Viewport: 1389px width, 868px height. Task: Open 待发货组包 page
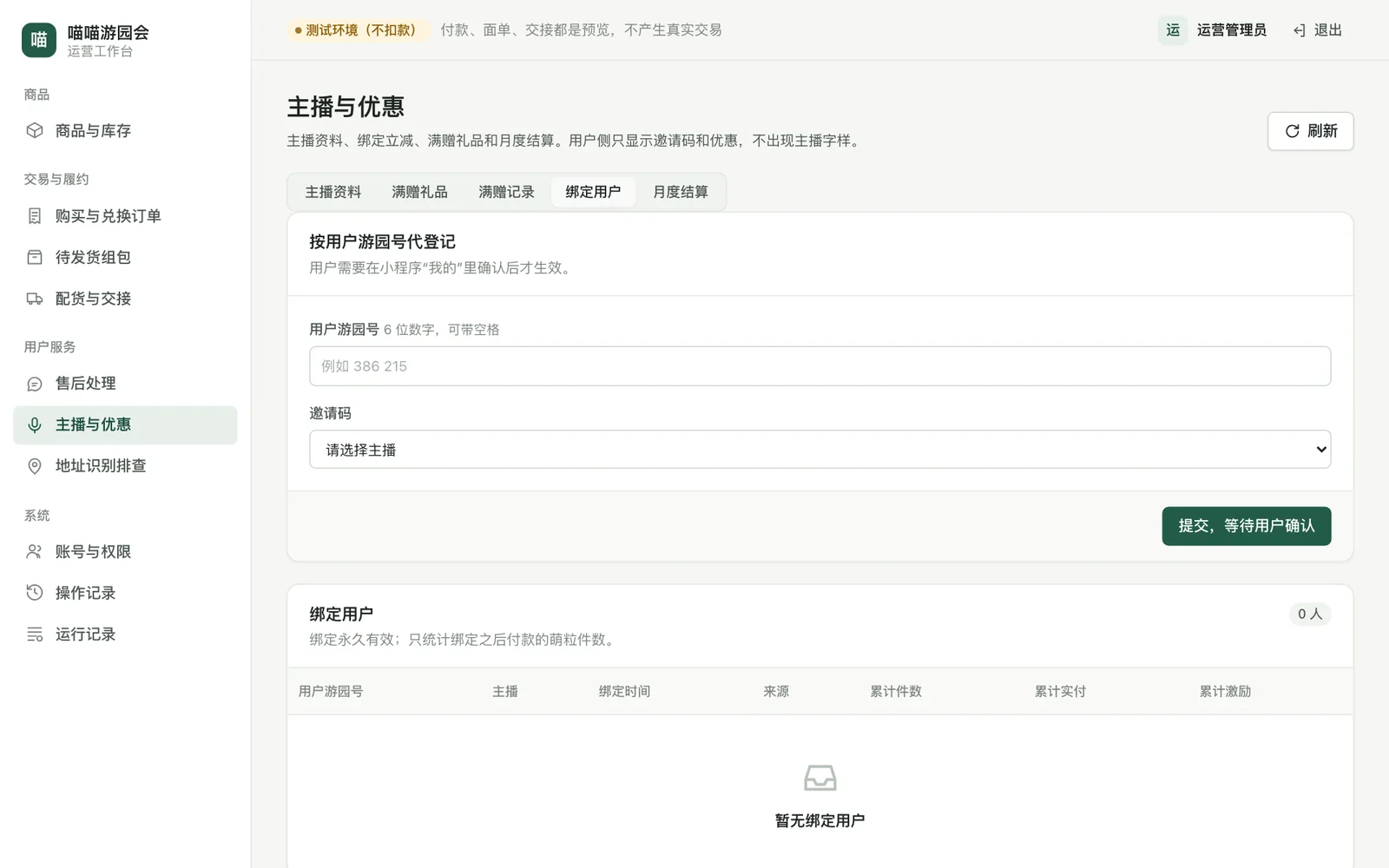click(x=125, y=257)
